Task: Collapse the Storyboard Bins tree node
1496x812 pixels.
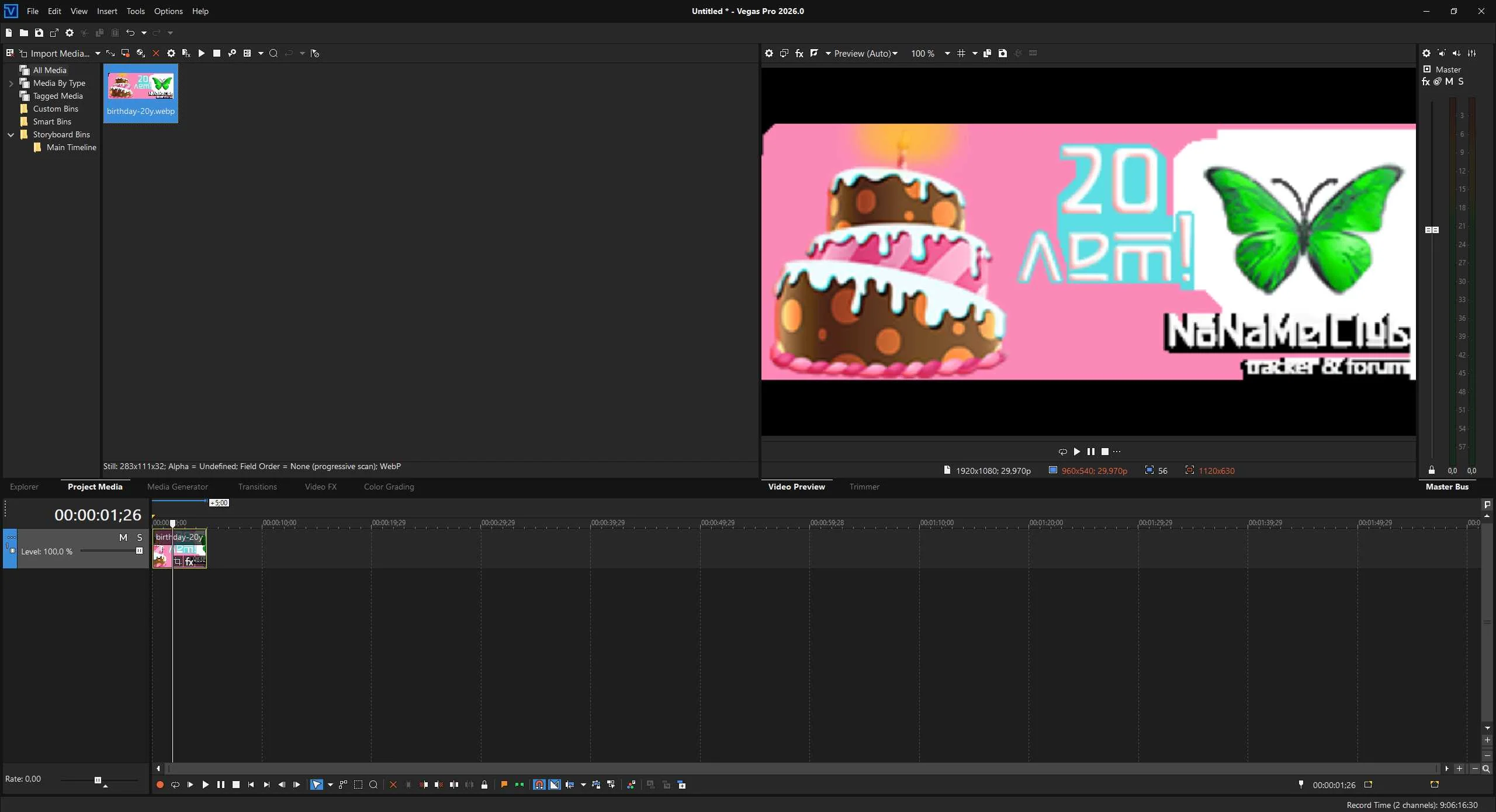Action: [11, 134]
